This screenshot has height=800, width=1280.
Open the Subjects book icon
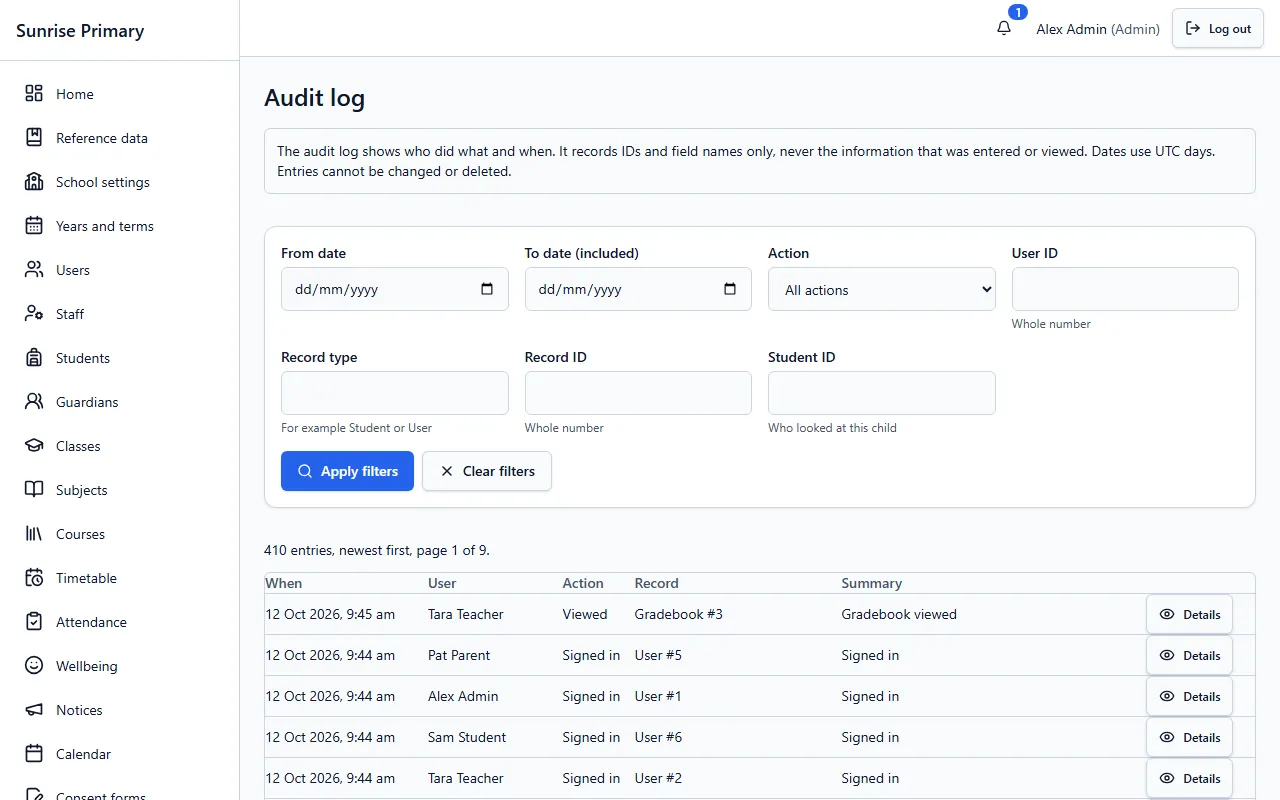point(34,489)
